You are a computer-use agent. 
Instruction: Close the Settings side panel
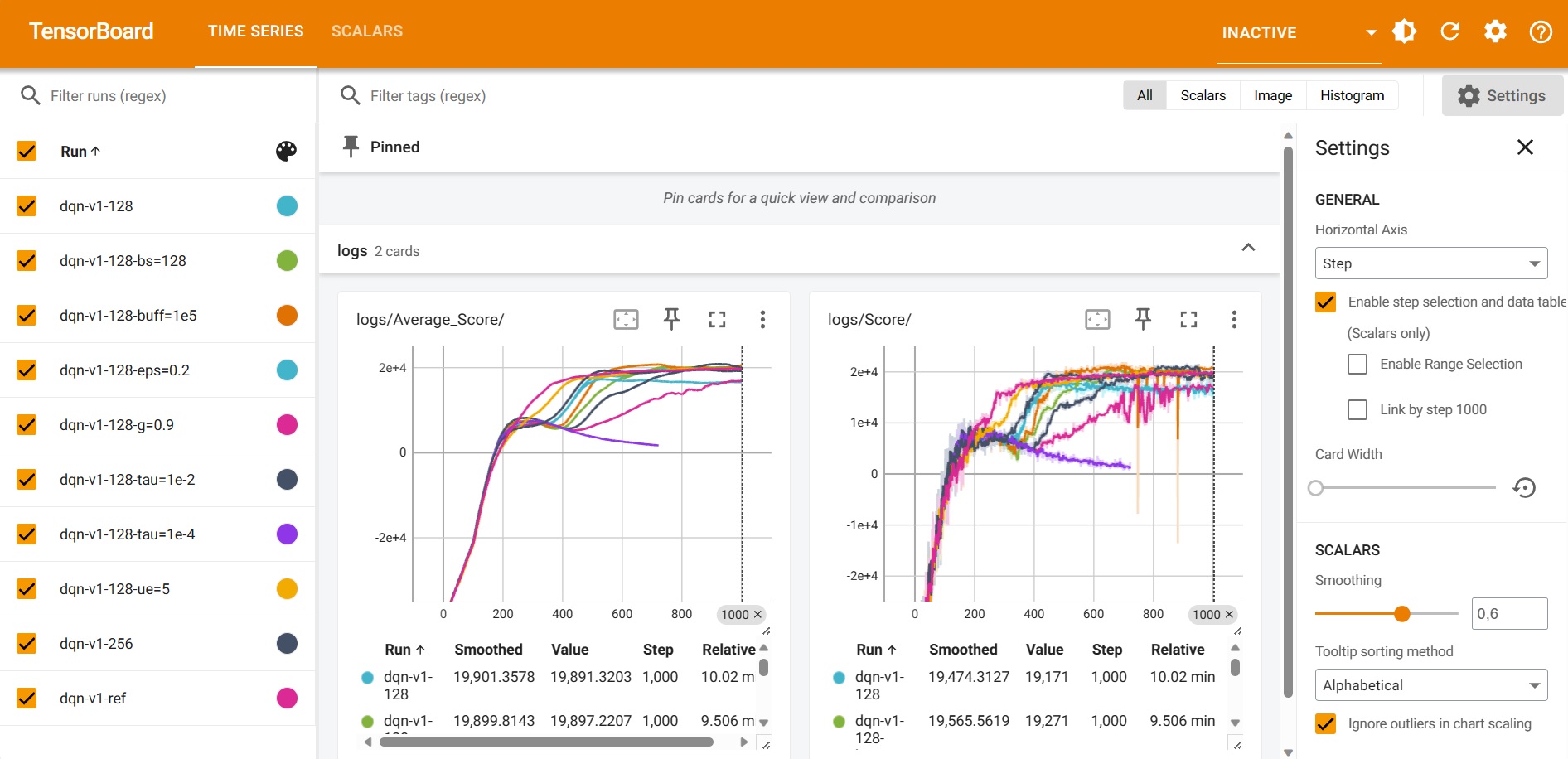1525,147
